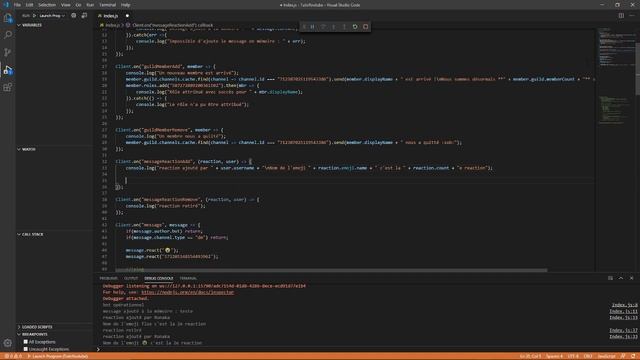Click Launch Program in the status bar
640x360 pixels.
58,356
